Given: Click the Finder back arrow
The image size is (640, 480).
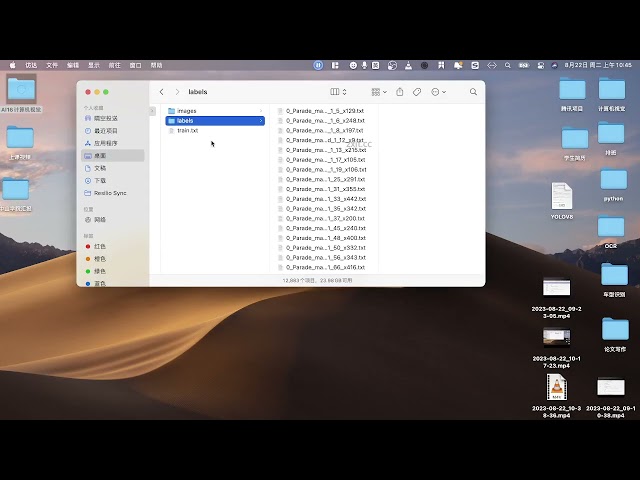Looking at the screenshot, I should pos(162,92).
